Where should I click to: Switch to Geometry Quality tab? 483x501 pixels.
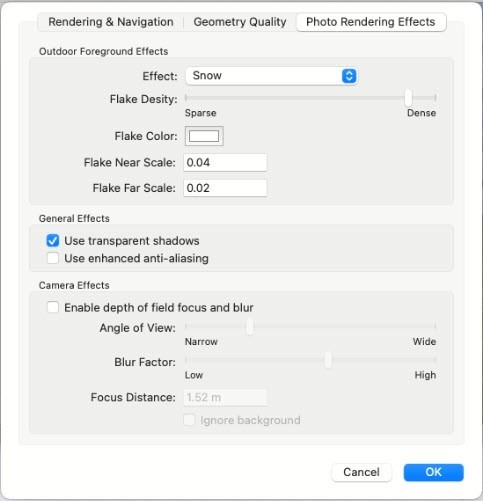click(x=240, y=22)
